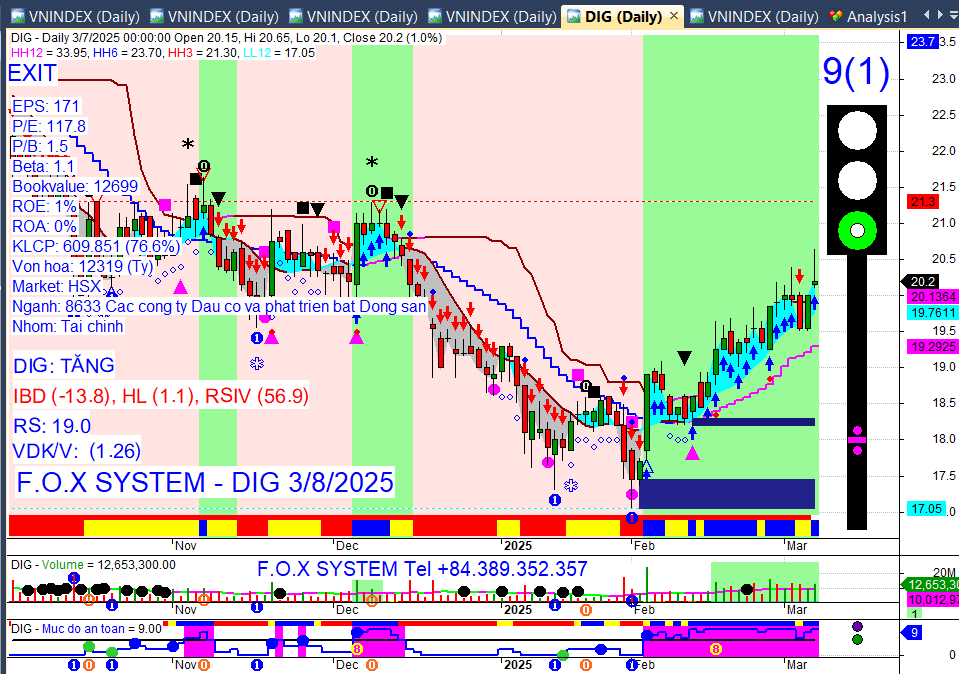Viewport: 959px width, 674px height.
Task: Click the green 12,653,30 volume axis label
Action: (x=930, y=585)
